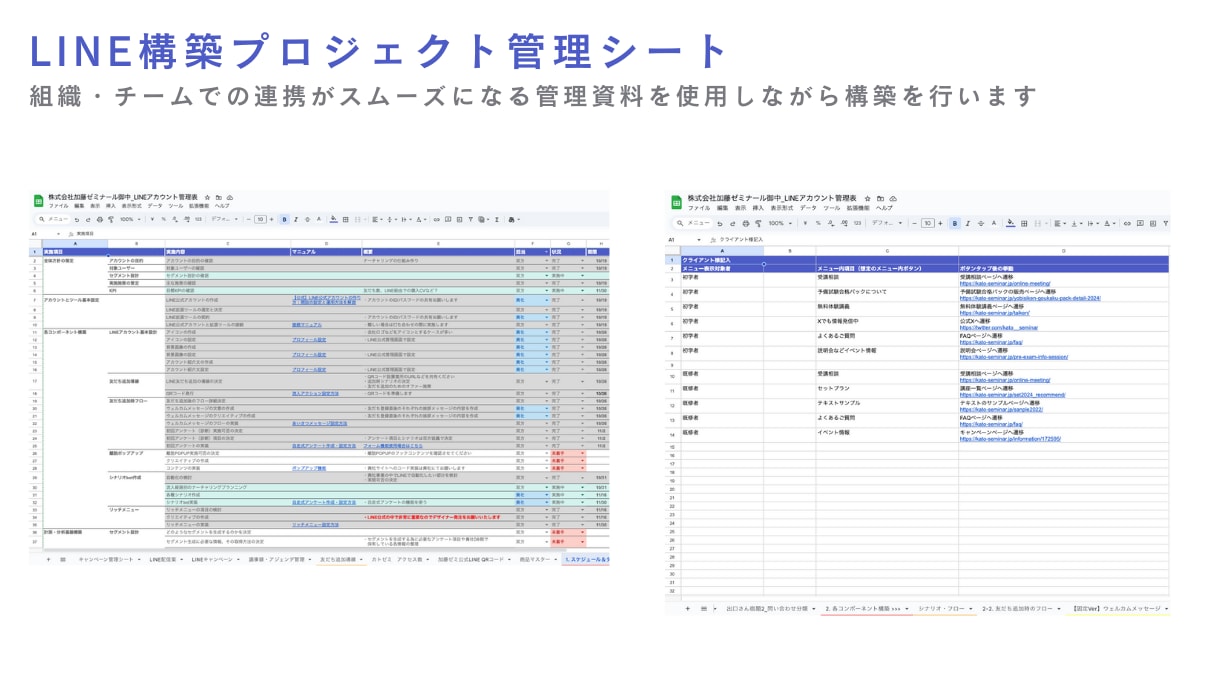Open the kato-seminar.jp/pre-exam-info-session link

click(x=1013, y=356)
